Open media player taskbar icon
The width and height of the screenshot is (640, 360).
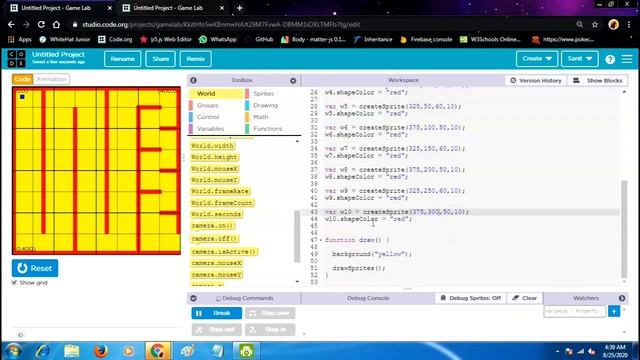pyautogui.click(x=129, y=351)
